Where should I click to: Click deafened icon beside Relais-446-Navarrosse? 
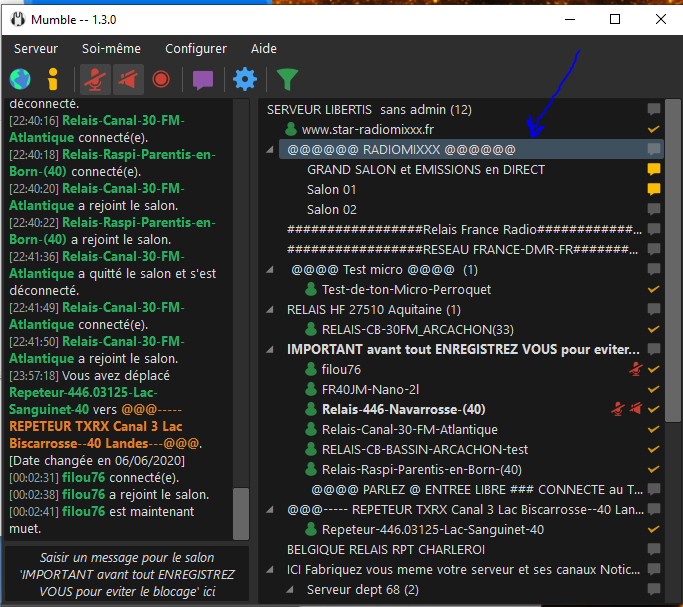pos(636,409)
